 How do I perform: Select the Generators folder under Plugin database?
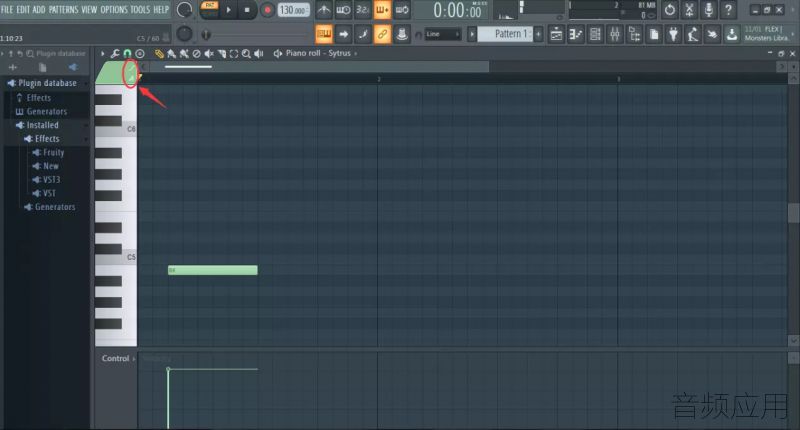(46, 111)
